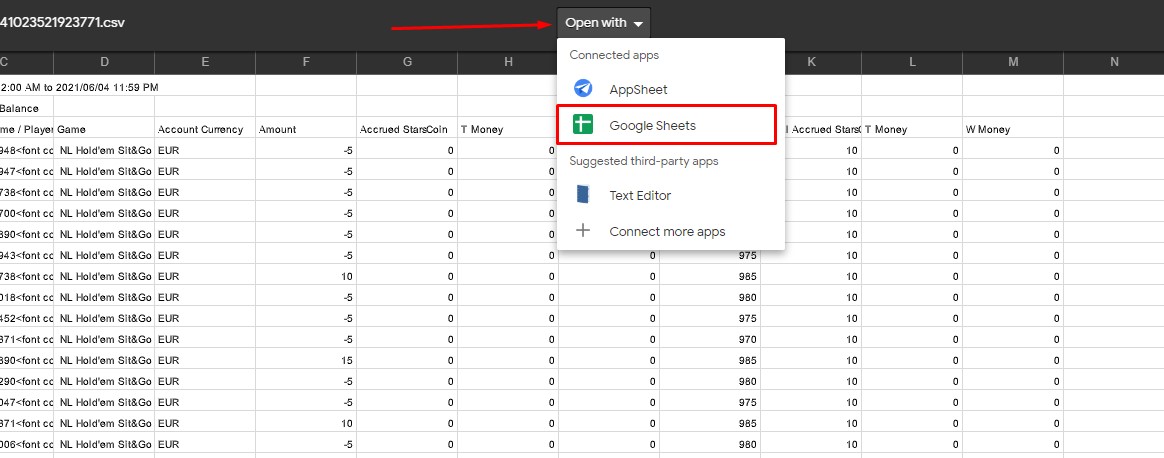This screenshot has width=1164, height=458.
Task: Click the 'T Money' cell in column H
Action: coord(508,129)
